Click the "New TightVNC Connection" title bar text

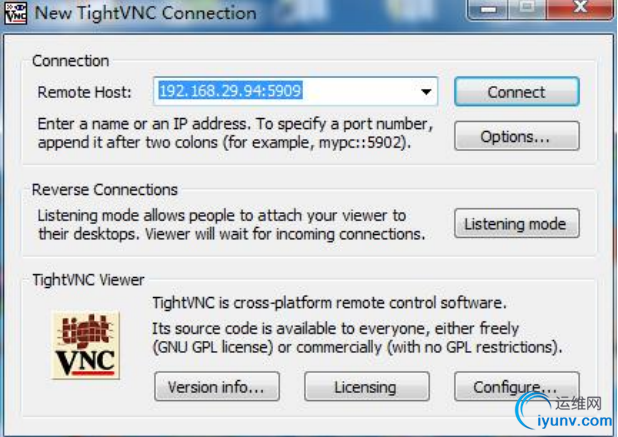145,13
